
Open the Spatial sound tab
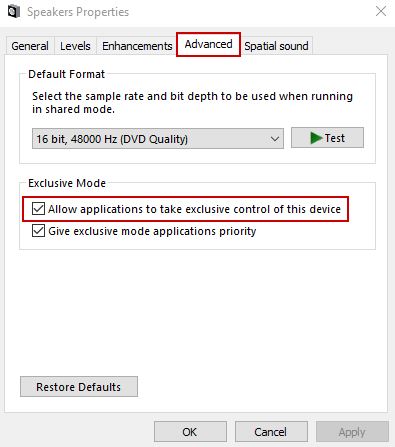click(x=276, y=46)
